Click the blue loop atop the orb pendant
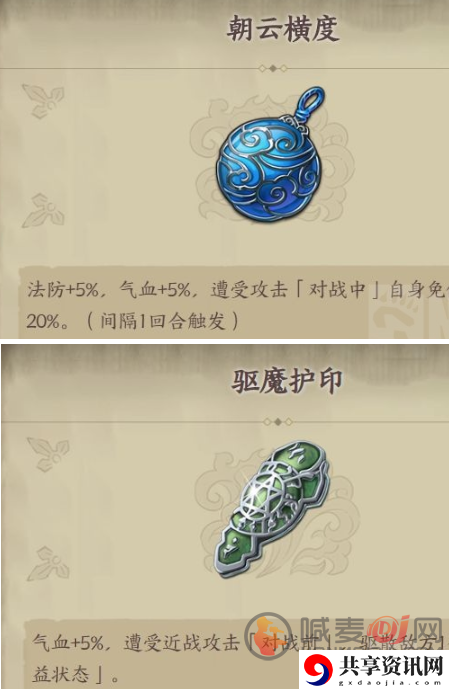 tap(311, 102)
